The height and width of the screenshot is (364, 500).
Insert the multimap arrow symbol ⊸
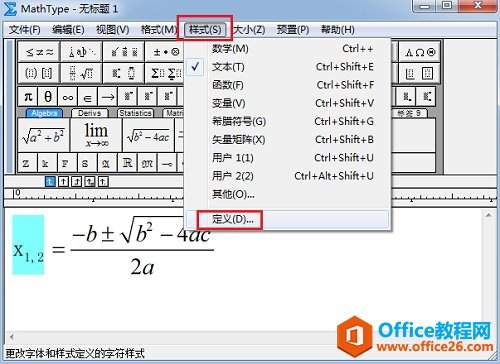167,163
